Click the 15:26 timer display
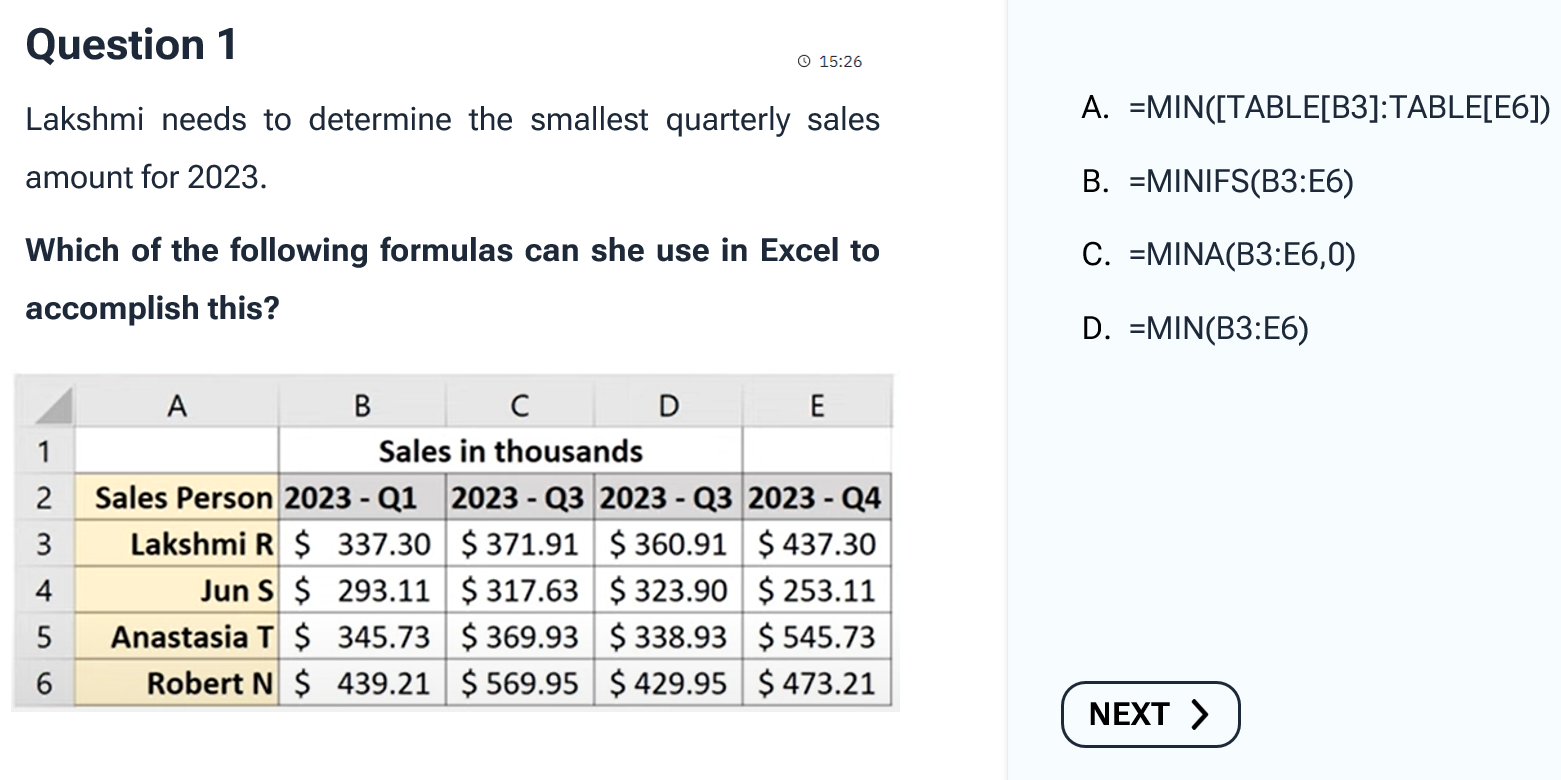 tap(840, 62)
